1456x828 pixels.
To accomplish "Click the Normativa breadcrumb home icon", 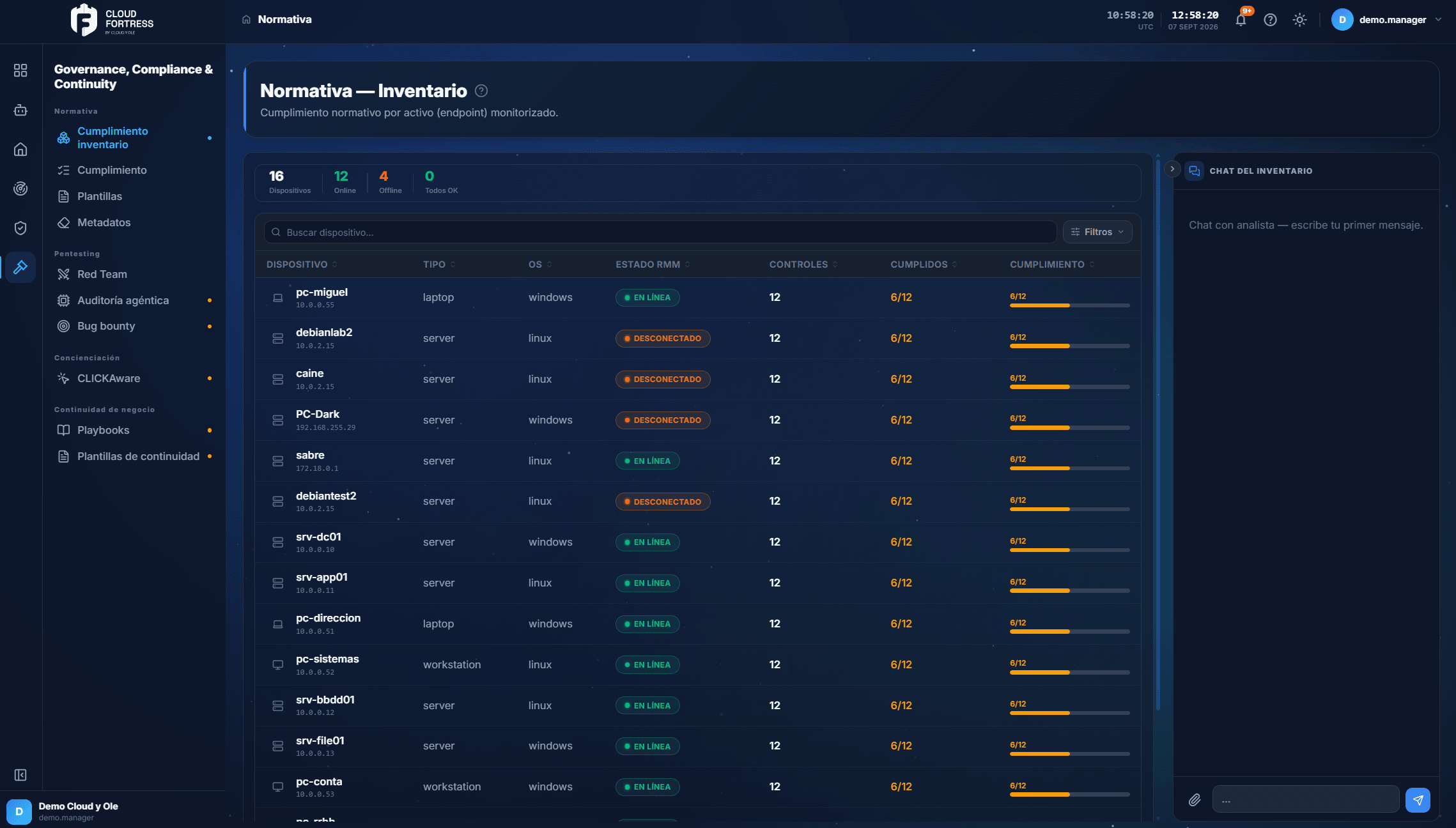I will [x=246, y=20].
